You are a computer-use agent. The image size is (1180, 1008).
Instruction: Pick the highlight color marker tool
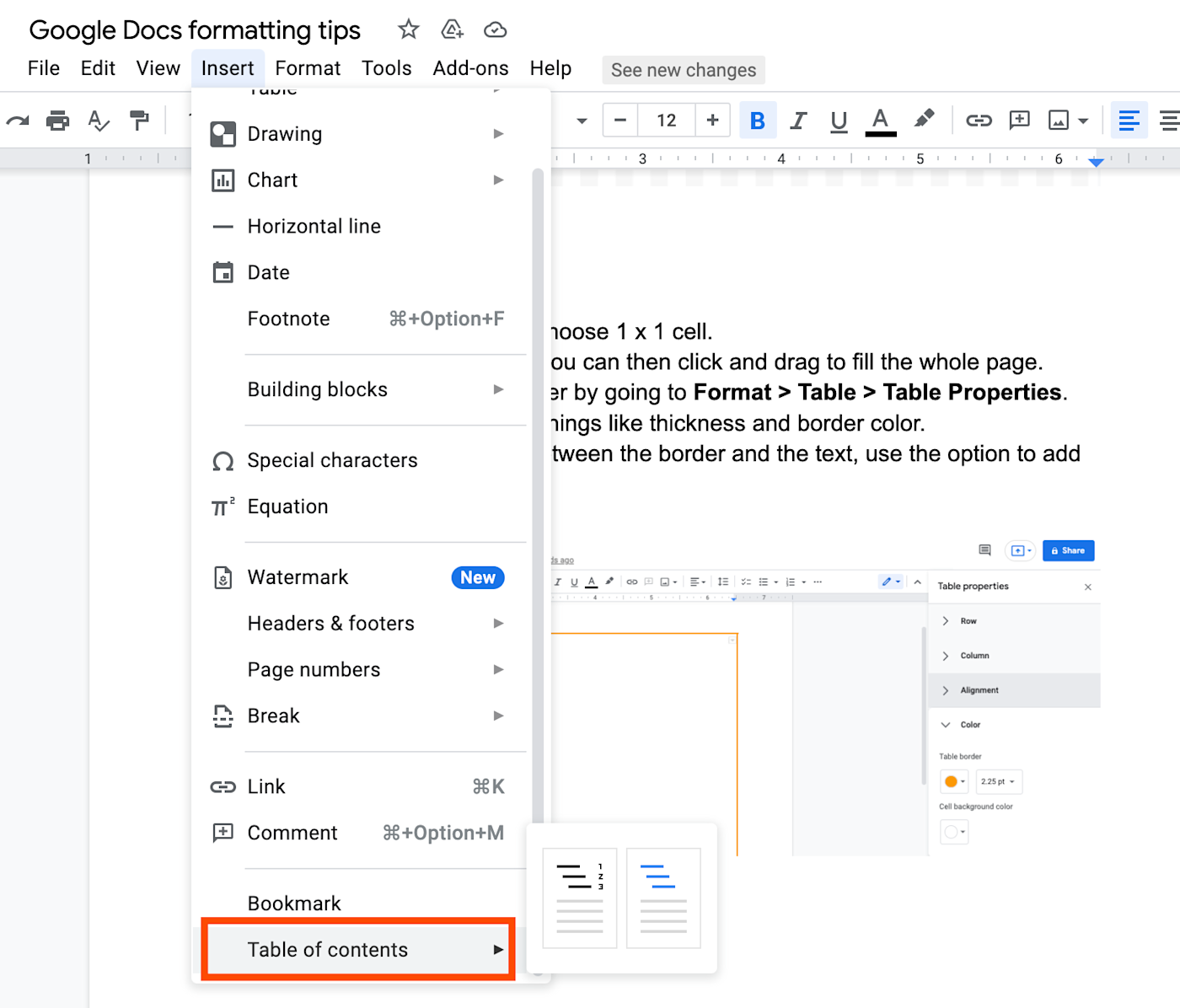[924, 120]
